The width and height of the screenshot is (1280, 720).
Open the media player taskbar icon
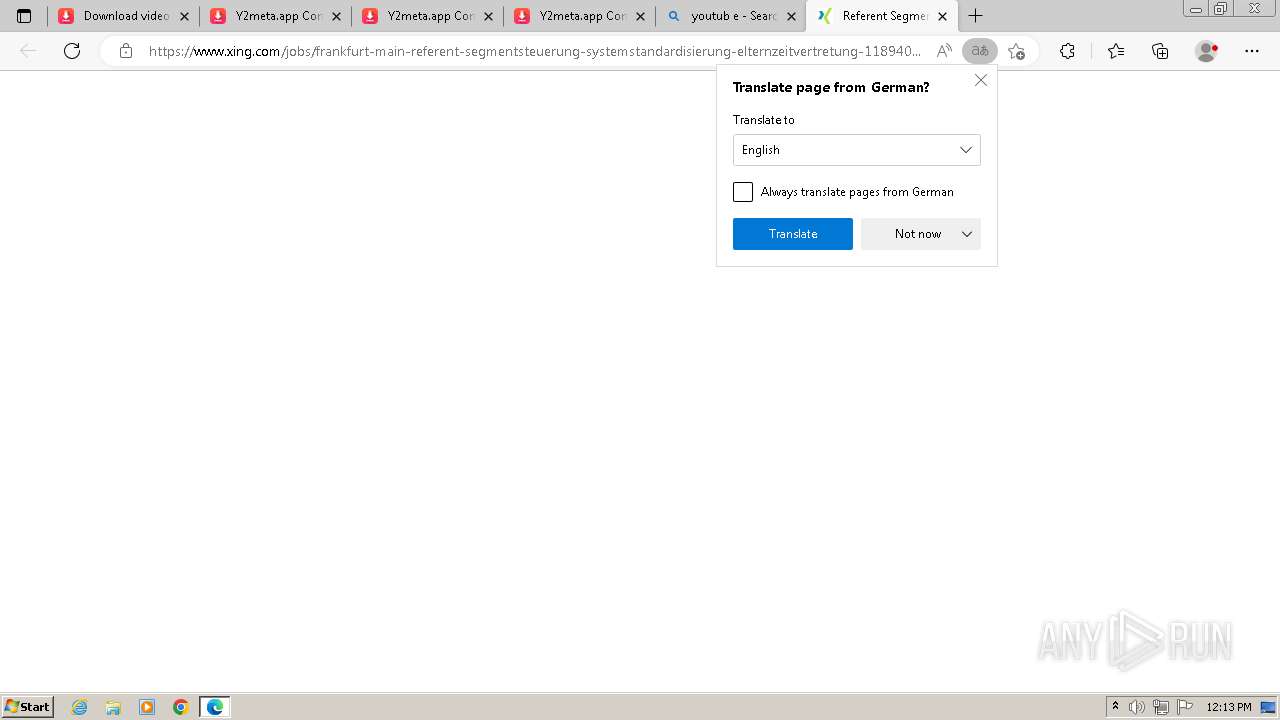(x=147, y=707)
